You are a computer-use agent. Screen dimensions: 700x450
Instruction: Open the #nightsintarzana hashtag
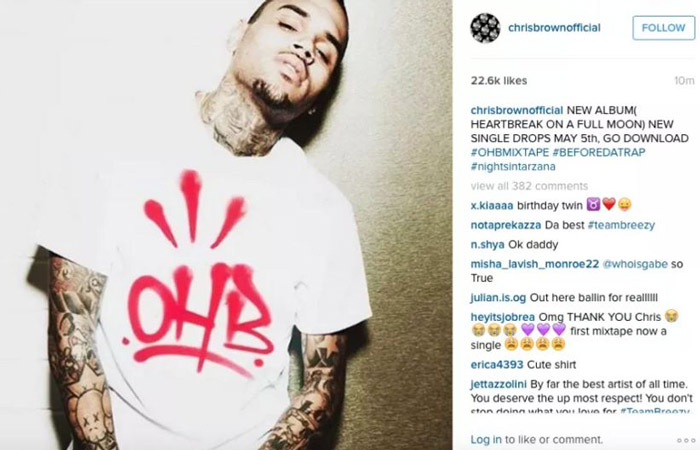click(x=513, y=167)
